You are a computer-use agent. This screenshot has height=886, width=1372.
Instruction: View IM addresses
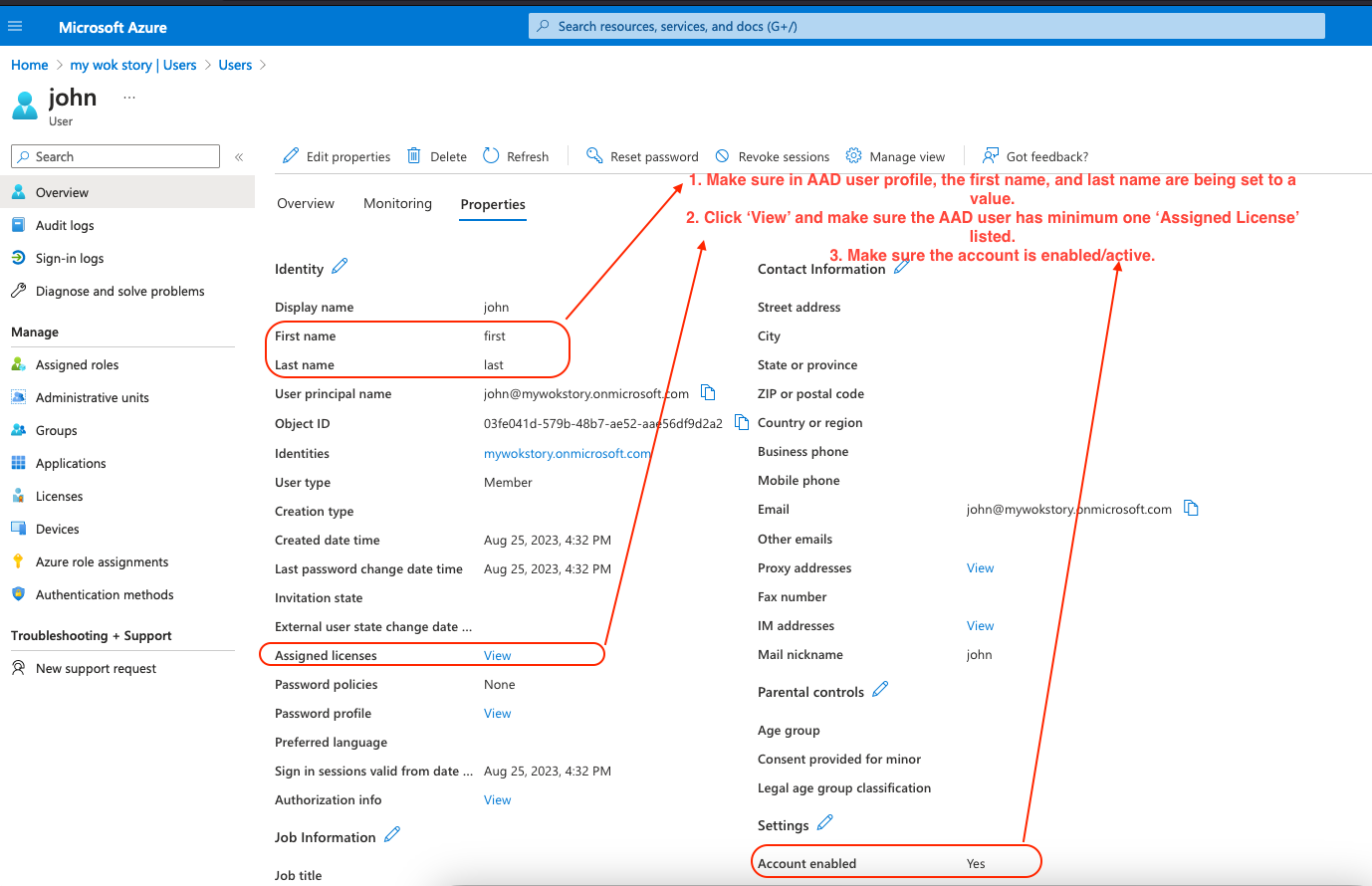980,625
